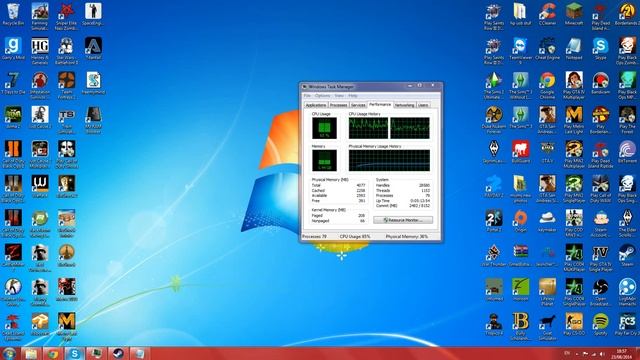Switch to Processes tab in Task Manager
The height and width of the screenshot is (360, 640).
(338, 105)
